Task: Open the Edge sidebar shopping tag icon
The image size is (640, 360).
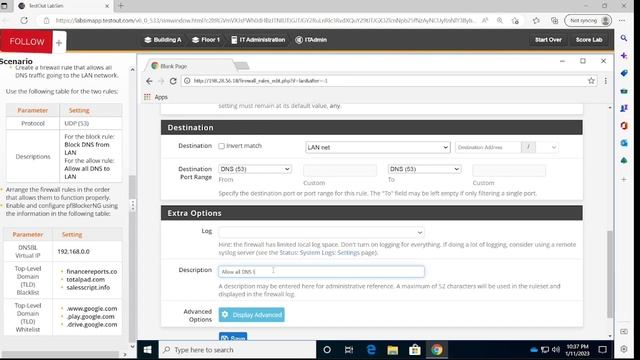Action: tap(624, 73)
